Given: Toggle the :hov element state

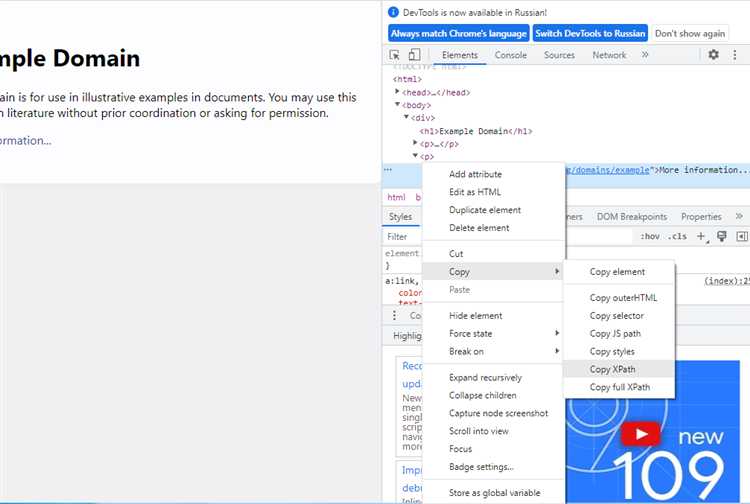Looking at the screenshot, I should point(650,236).
